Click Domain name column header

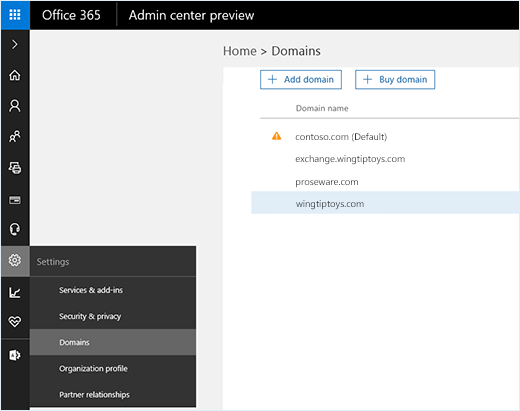click(x=322, y=108)
